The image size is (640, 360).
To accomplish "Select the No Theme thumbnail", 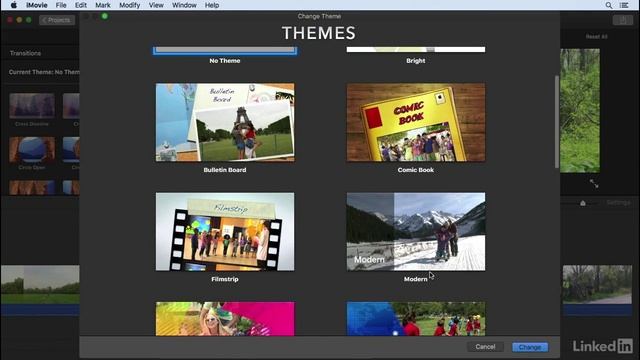I will [225, 51].
